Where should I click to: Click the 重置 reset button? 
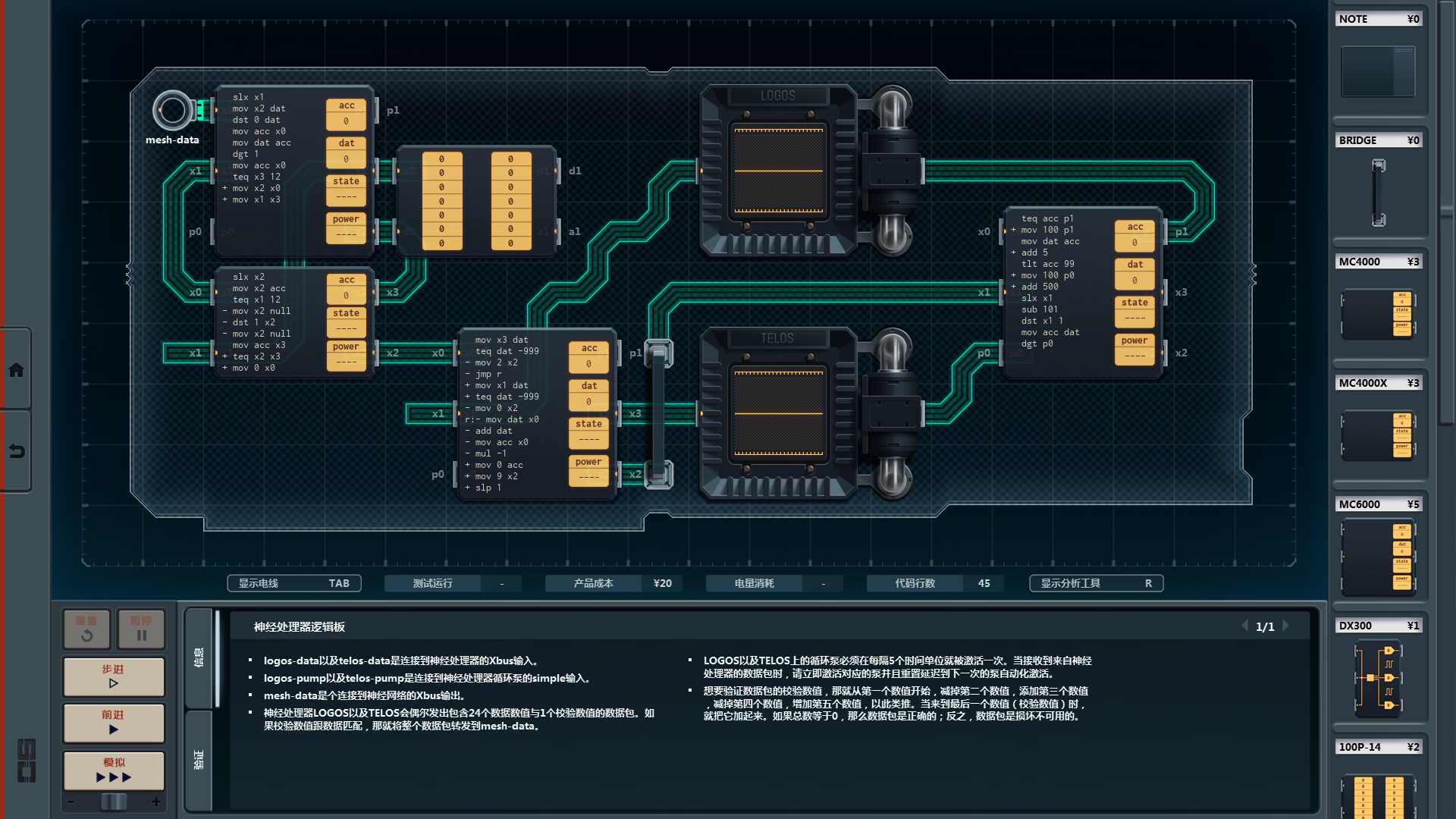(86, 629)
